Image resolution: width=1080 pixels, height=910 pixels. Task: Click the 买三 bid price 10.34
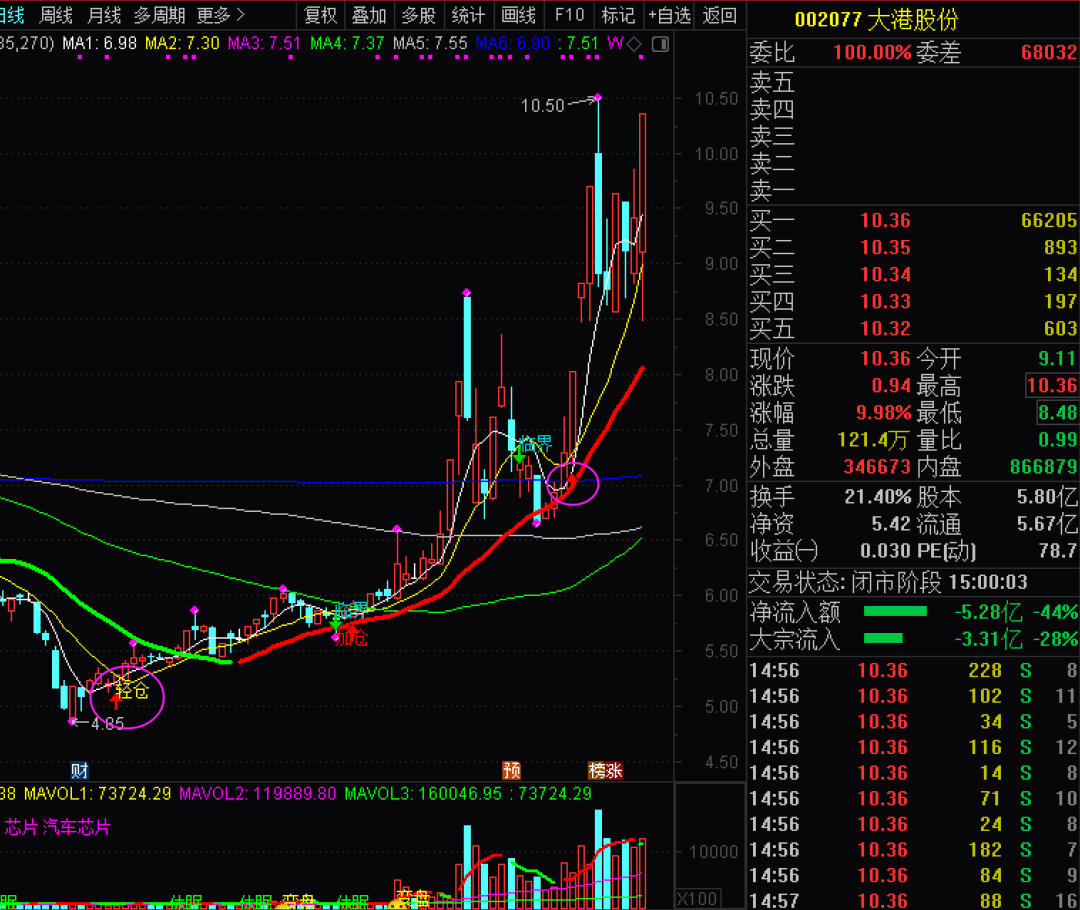coord(885,274)
